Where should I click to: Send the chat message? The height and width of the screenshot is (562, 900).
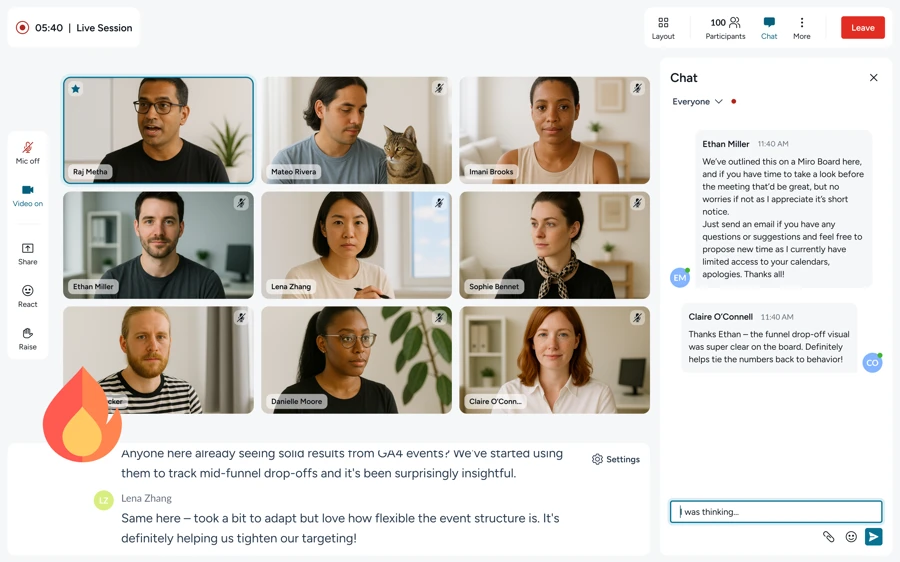873,537
